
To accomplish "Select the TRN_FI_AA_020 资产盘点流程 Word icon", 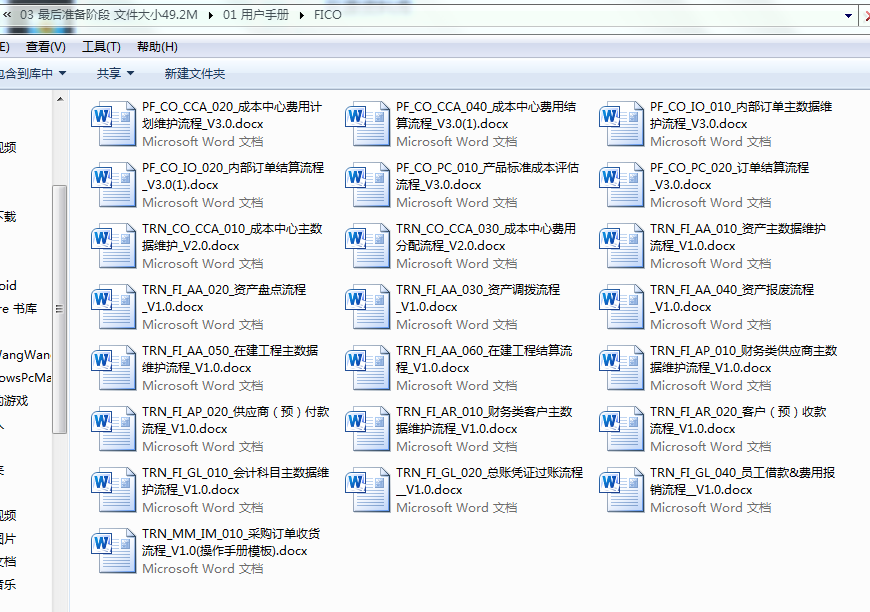I will [113, 306].
